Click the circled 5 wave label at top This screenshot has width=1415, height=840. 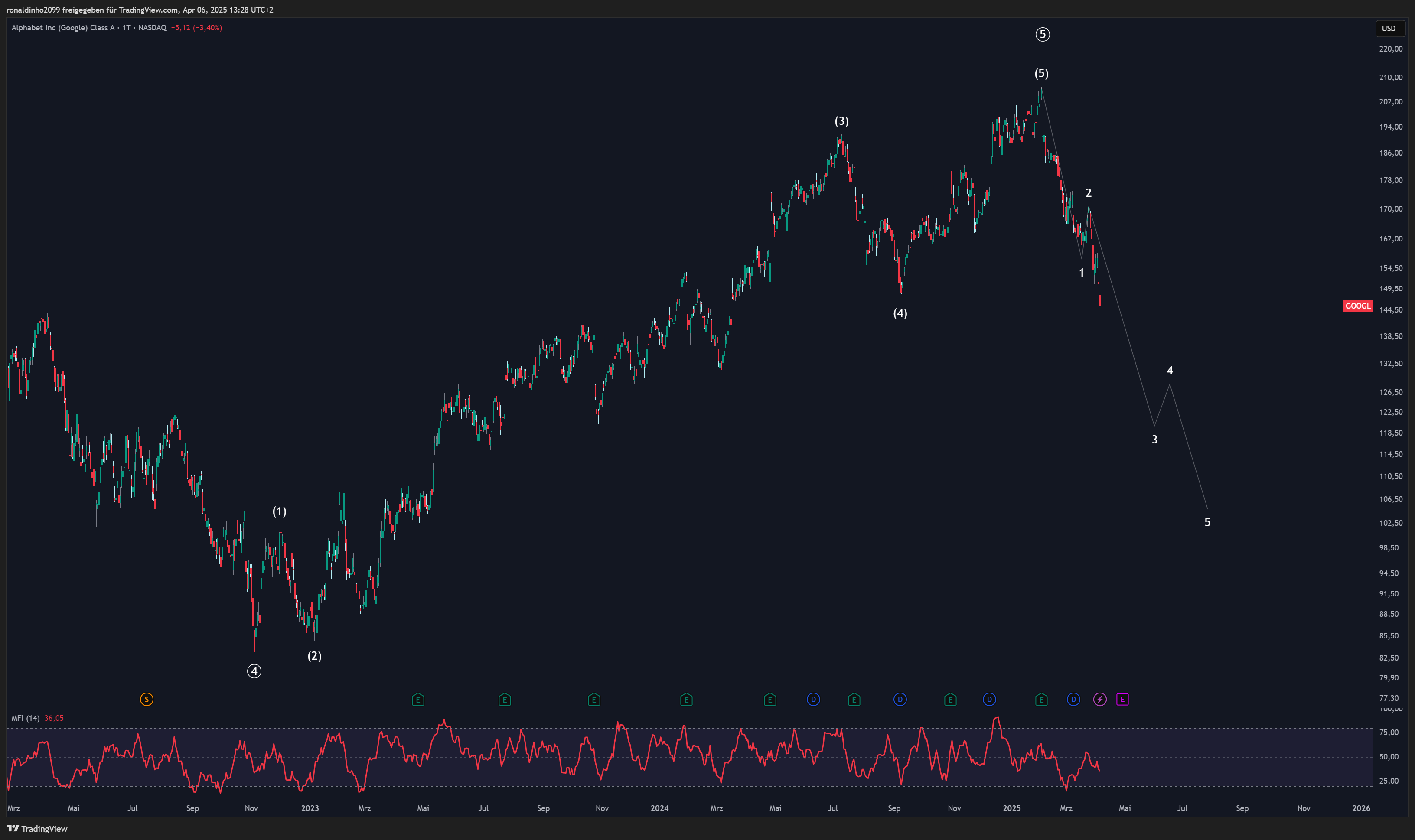click(x=1043, y=35)
